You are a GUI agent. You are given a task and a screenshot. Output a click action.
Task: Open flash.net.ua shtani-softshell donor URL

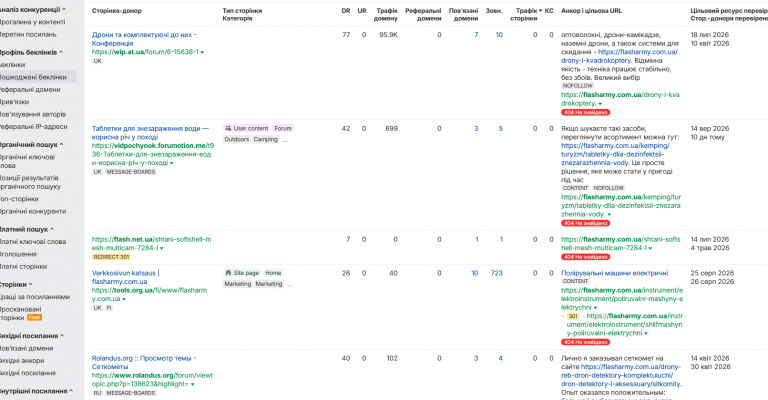(151, 244)
